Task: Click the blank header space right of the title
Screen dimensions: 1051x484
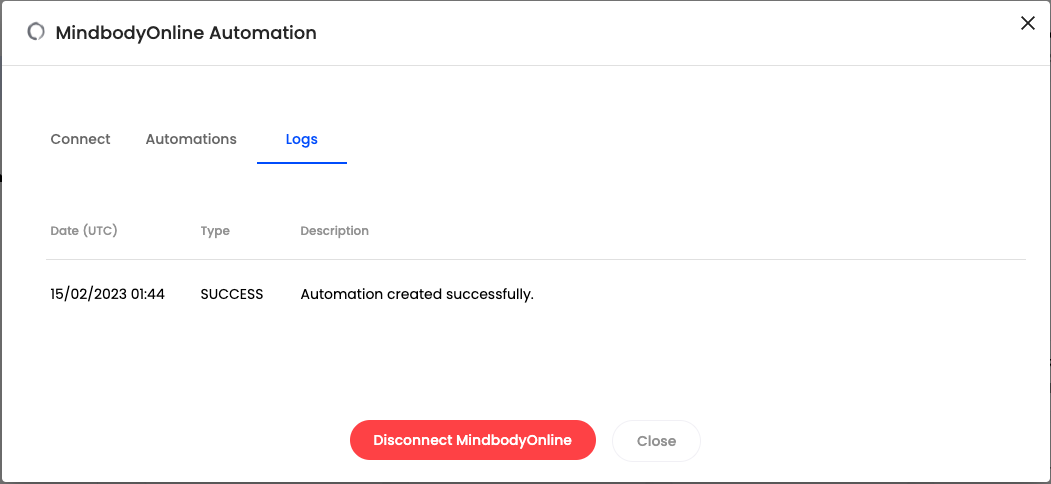Action: [650, 33]
